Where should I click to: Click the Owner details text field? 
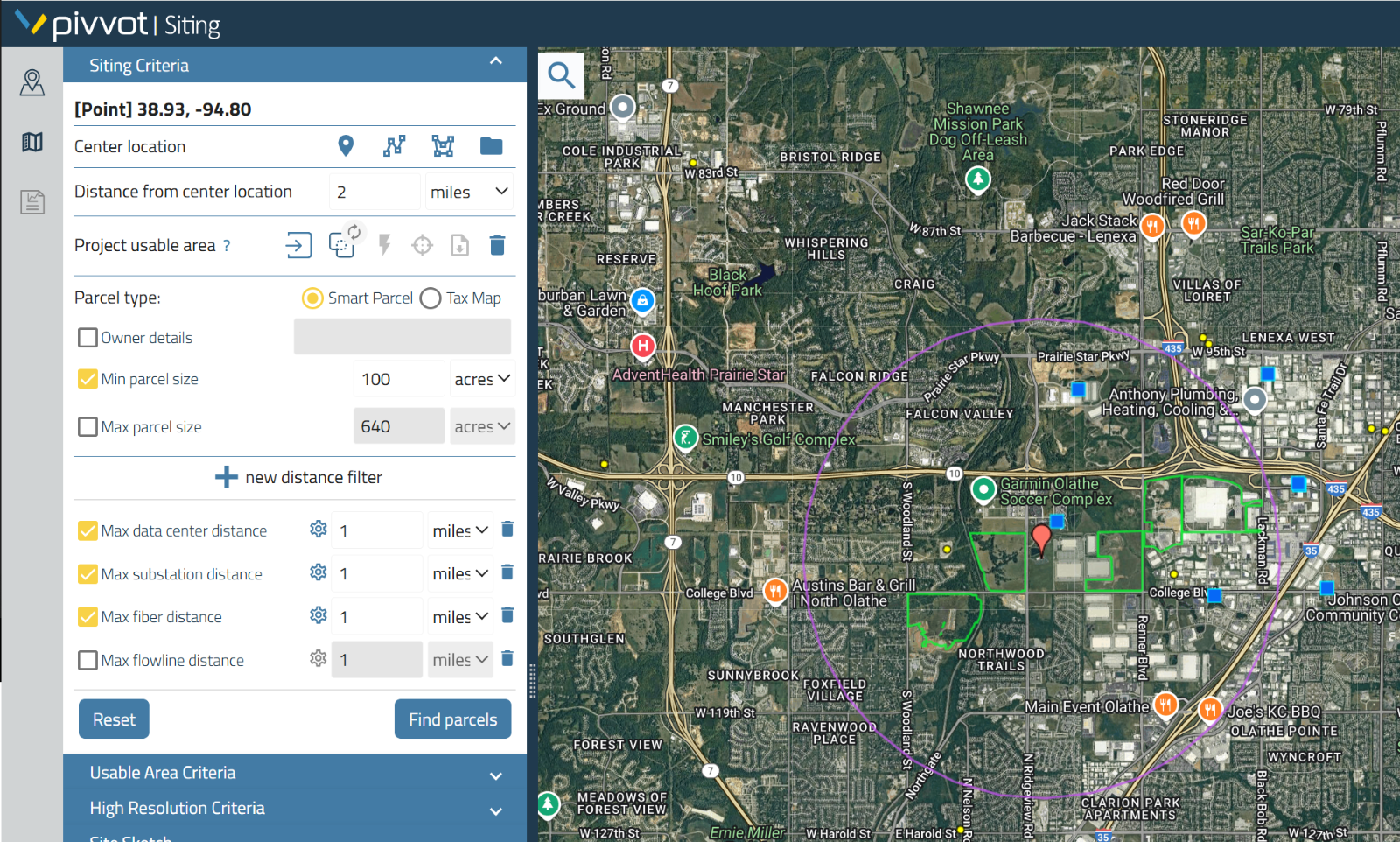[402, 337]
